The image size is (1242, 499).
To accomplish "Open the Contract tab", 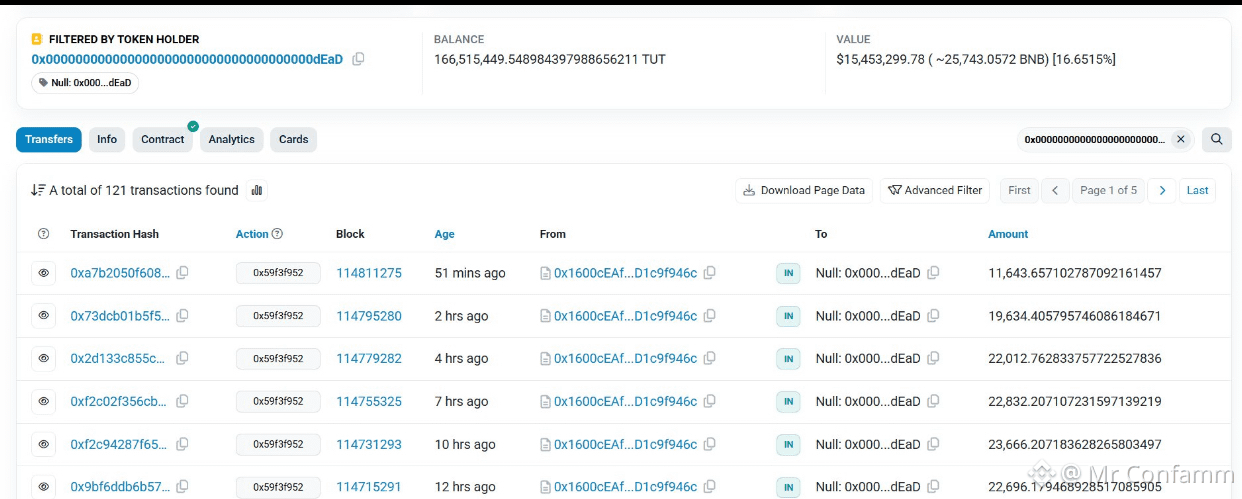I will pyautogui.click(x=163, y=139).
